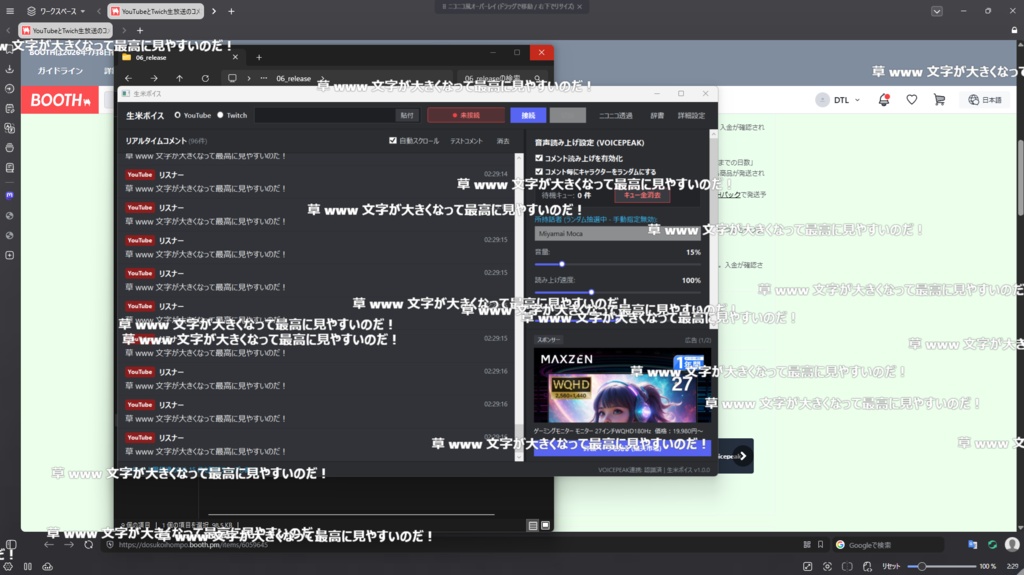Toggle the コメント毎にキャラクターをランダムにする checkbox
Image resolution: width=1024 pixels, height=575 pixels.
click(x=539, y=172)
